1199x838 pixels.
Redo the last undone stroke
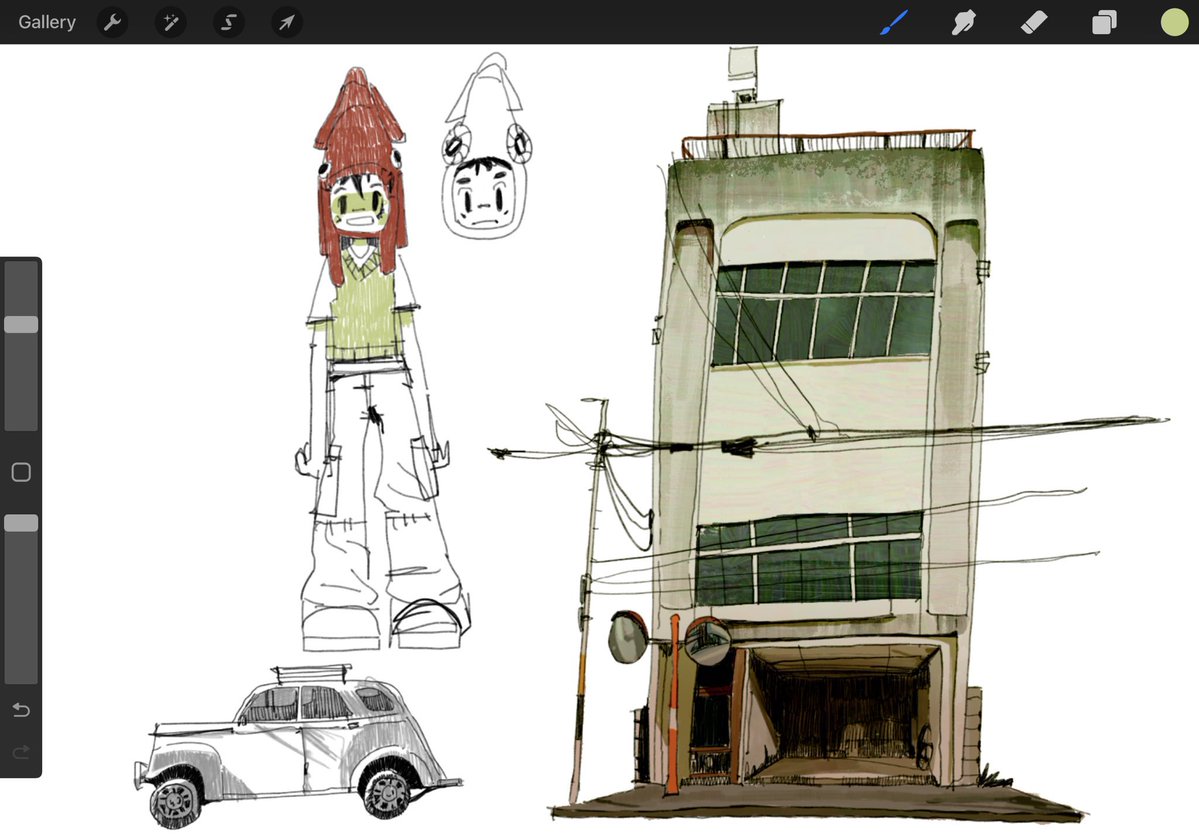[21, 752]
